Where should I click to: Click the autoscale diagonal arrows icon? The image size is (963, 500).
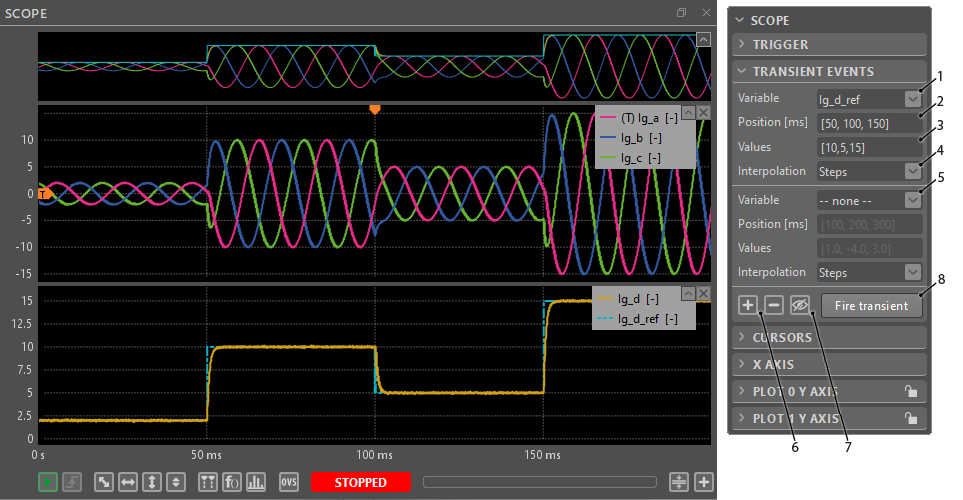(x=104, y=482)
